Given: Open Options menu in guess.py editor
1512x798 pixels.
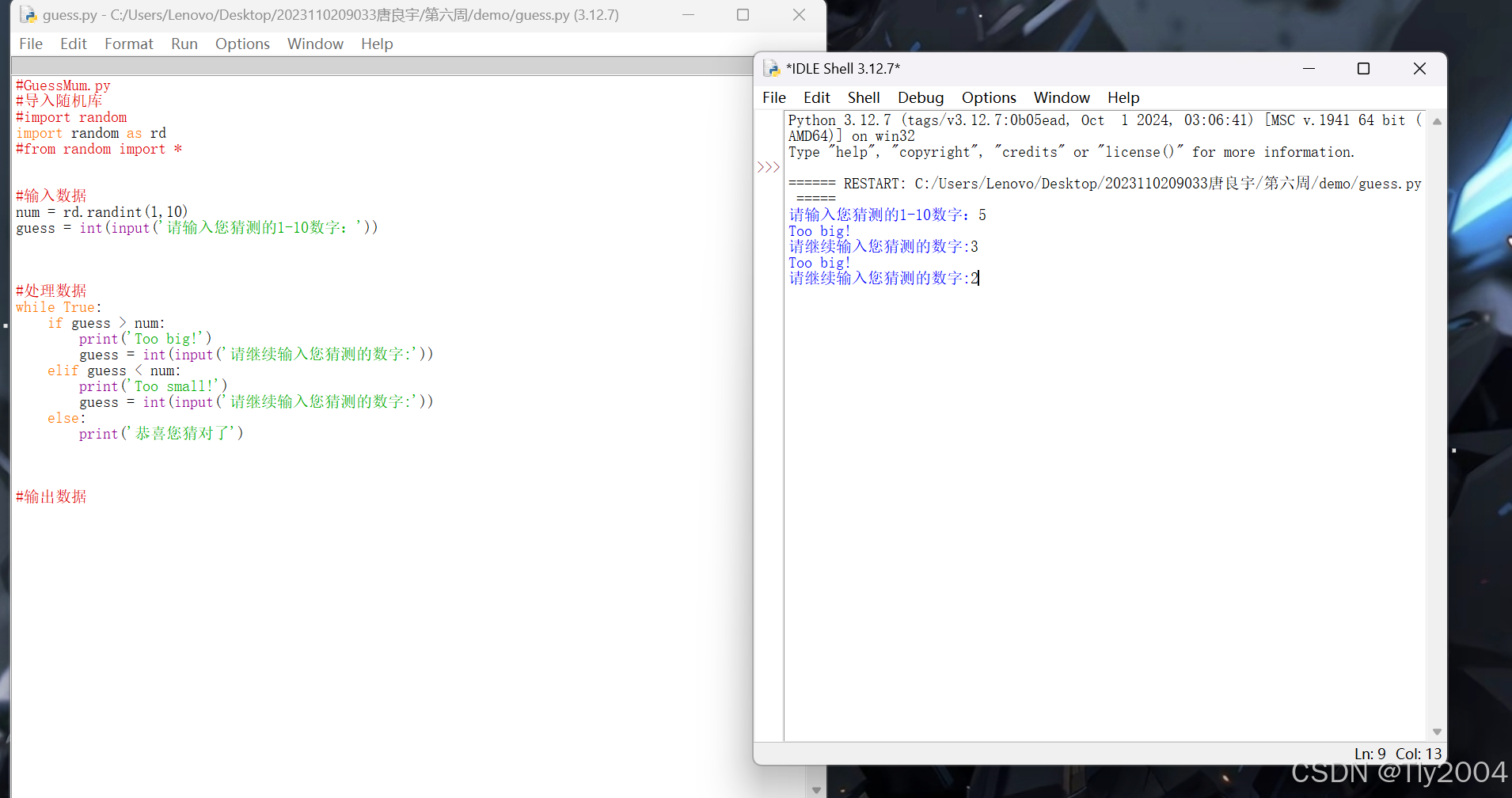Looking at the screenshot, I should tap(242, 44).
